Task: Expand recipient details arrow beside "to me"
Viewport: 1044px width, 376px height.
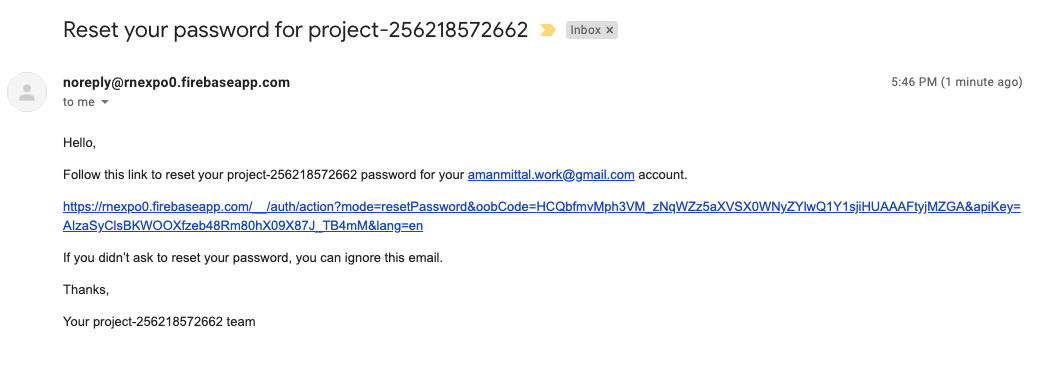Action: (105, 102)
